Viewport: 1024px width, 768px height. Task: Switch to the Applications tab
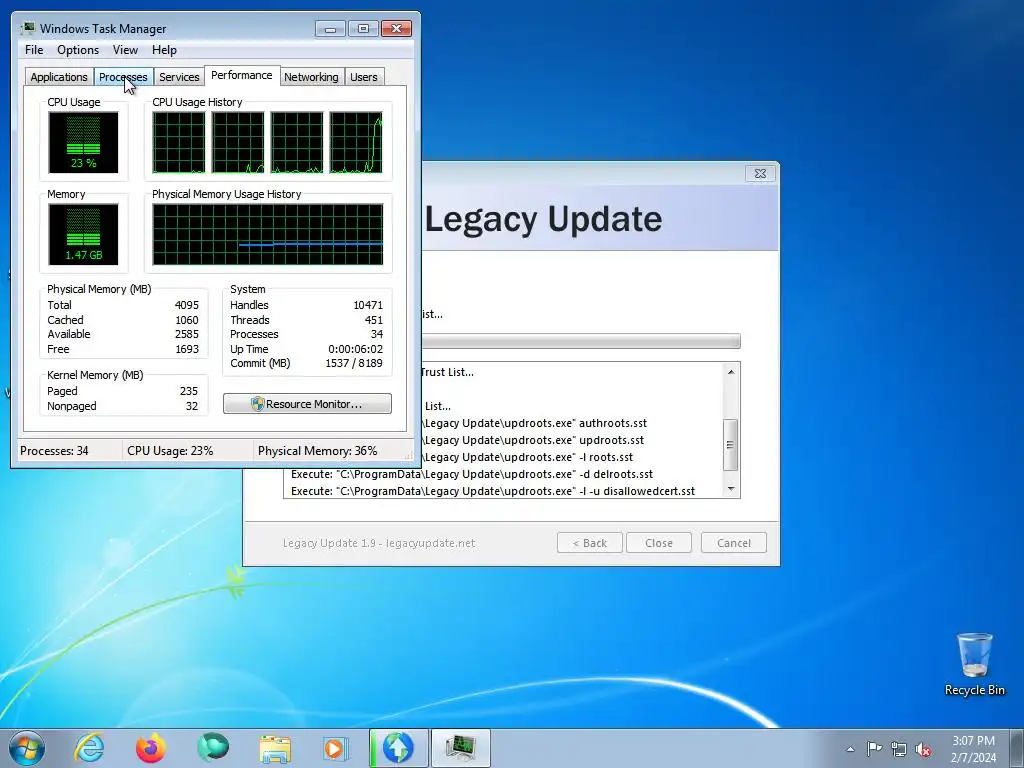(x=59, y=77)
